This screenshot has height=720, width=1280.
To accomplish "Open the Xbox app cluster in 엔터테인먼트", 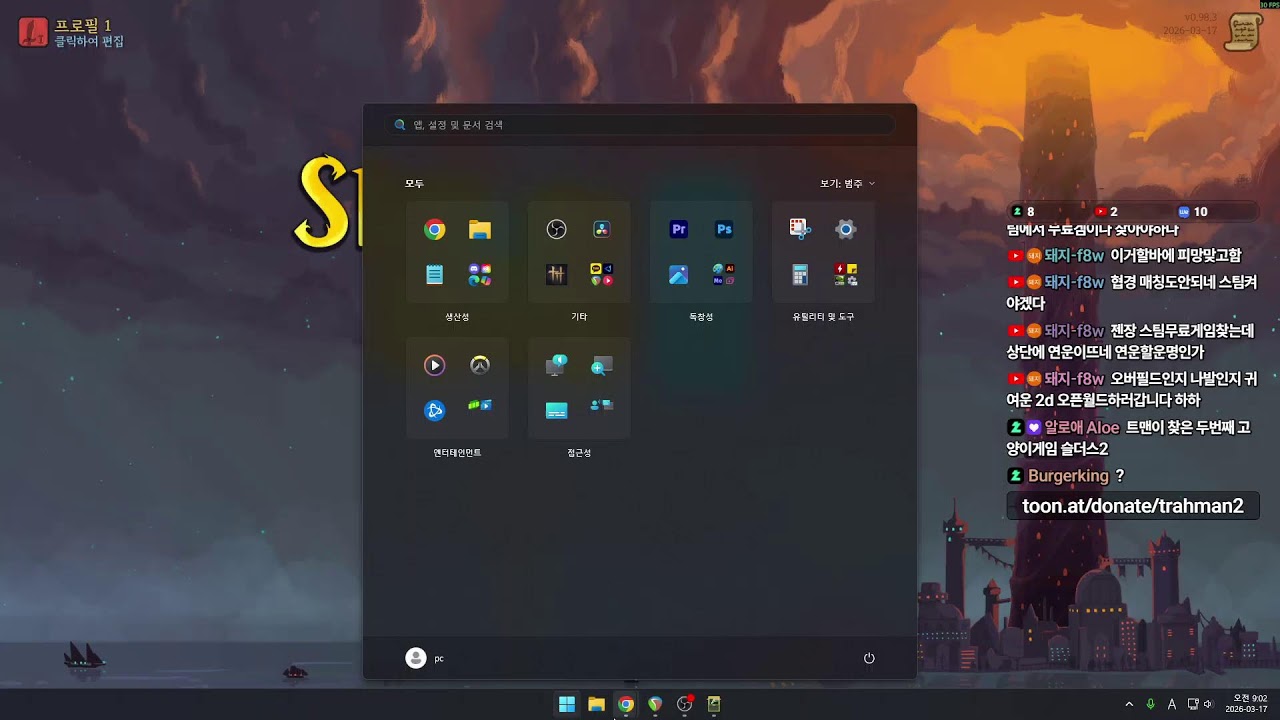I will (480, 406).
